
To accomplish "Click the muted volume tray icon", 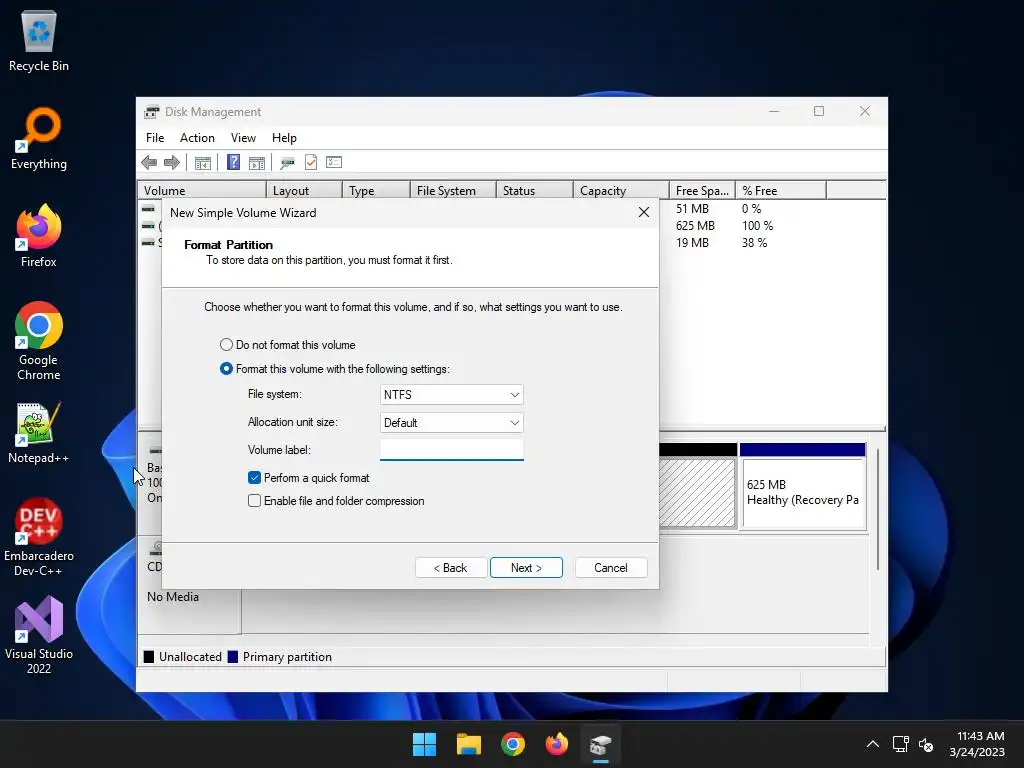I will coord(926,744).
